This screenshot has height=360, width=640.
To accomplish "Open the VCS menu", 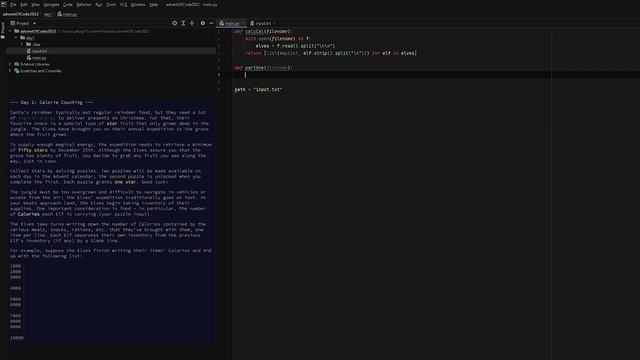I will pos(123,4).
